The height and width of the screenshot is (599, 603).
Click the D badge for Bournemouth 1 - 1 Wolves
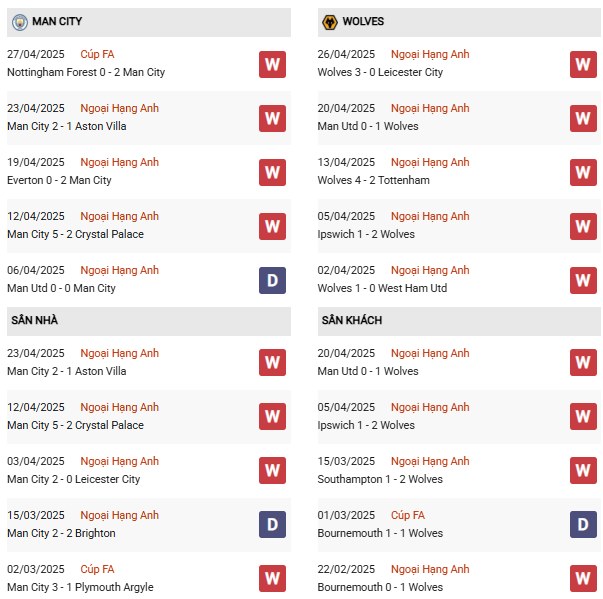tap(583, 524)
